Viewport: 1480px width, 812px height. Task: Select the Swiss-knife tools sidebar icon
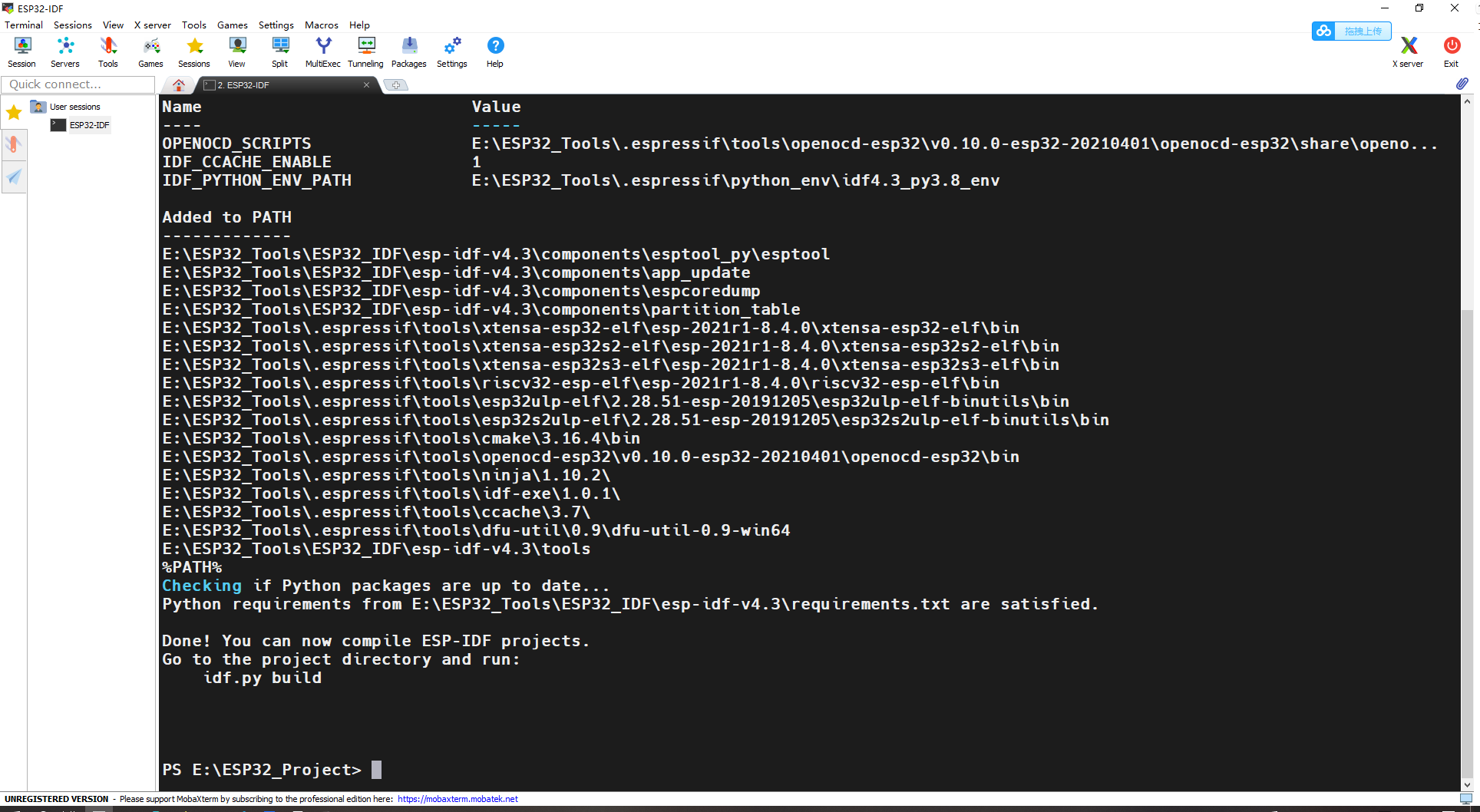coord(14,144)
